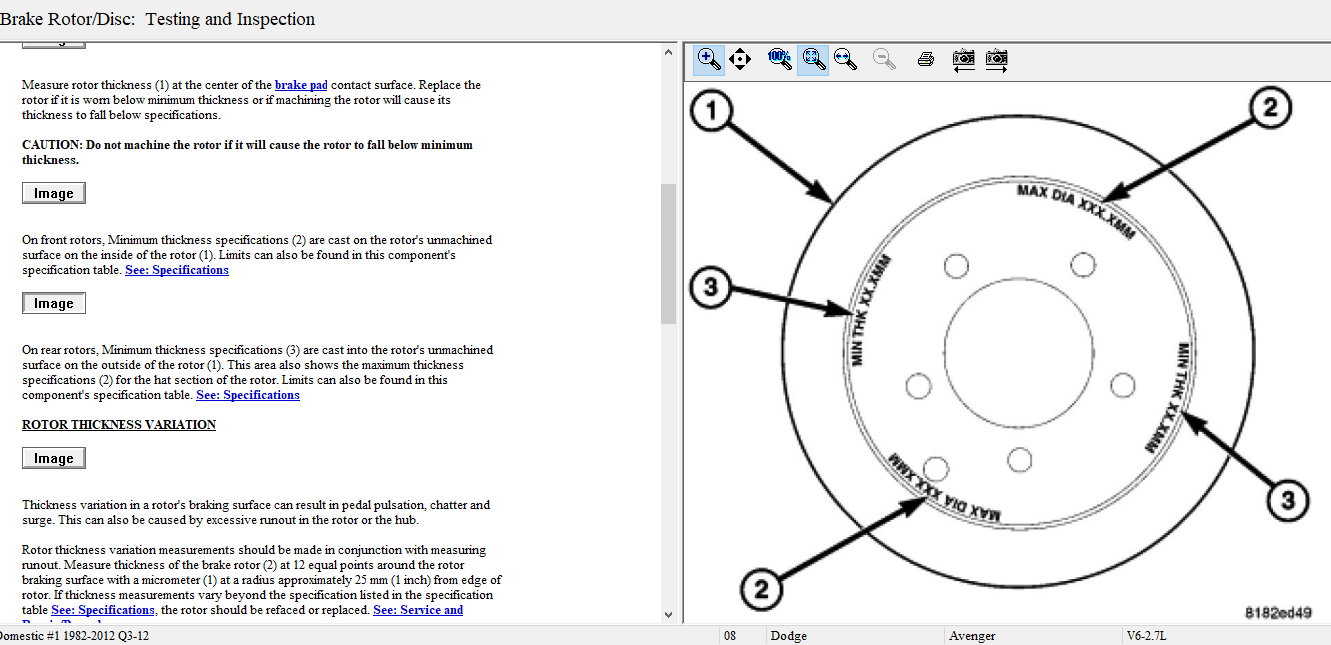This screenshot has width=1331, height=645.
Task: Toggle fit-to-window zoom for the diagram
Action: coord(813,59)
